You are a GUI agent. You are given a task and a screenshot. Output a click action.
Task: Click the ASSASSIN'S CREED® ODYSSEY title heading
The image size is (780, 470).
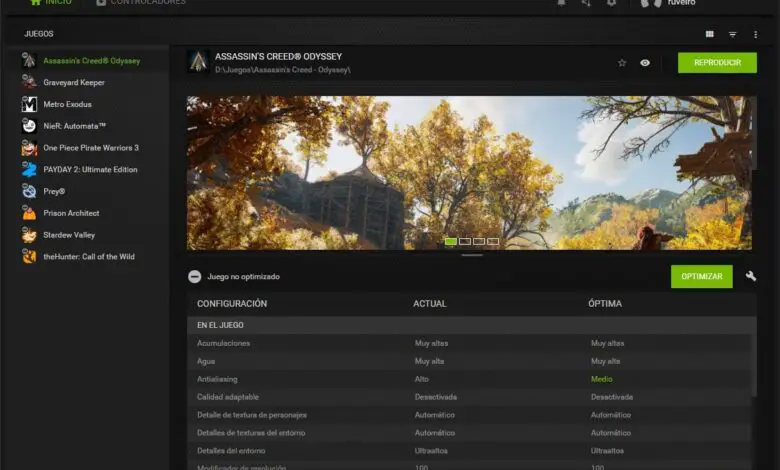(x=278, y=57)
